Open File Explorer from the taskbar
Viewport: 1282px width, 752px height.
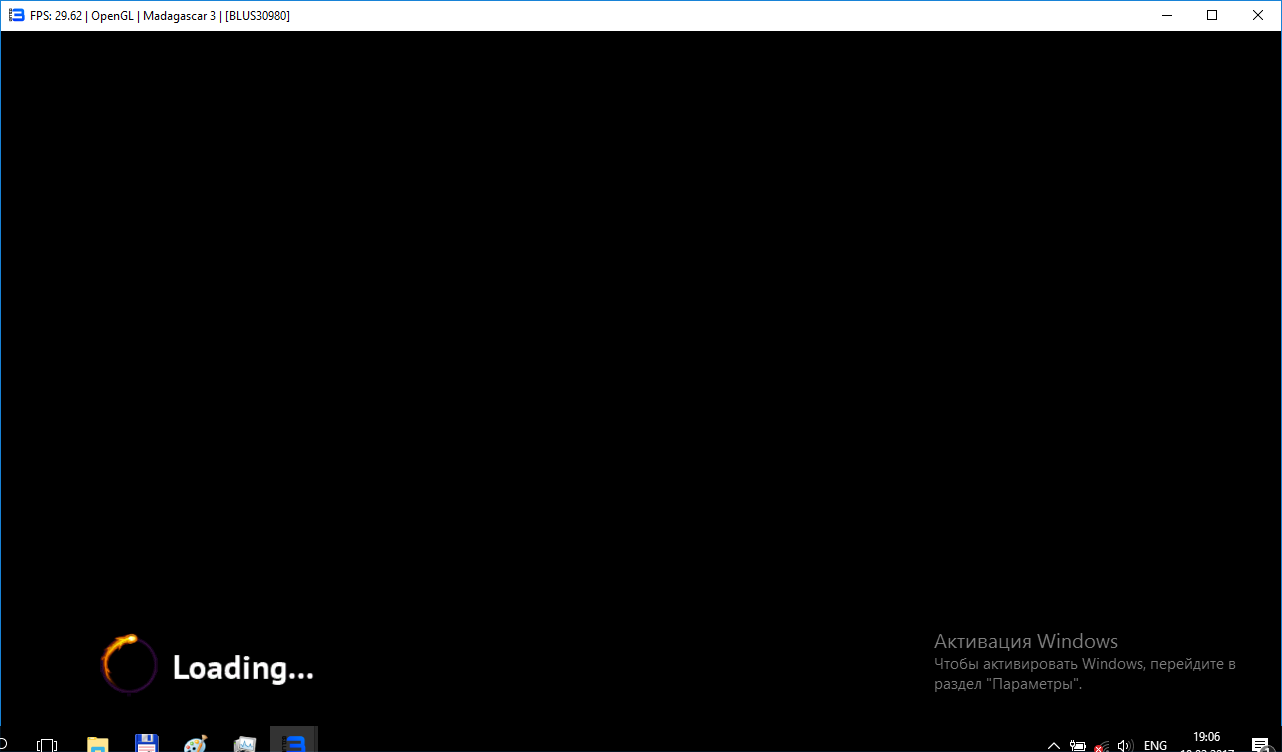pos(97,744)
